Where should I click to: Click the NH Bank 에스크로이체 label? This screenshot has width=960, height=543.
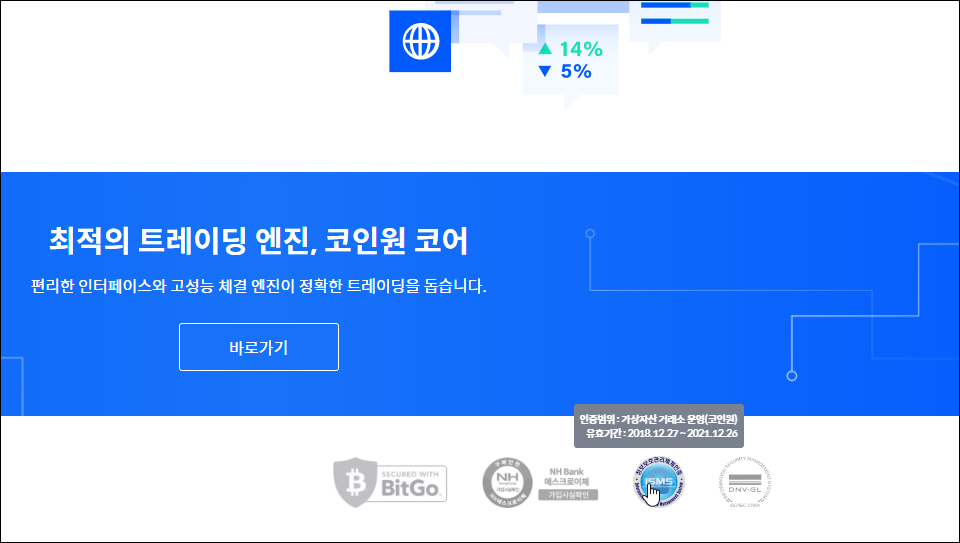click(x=567, y=477)
